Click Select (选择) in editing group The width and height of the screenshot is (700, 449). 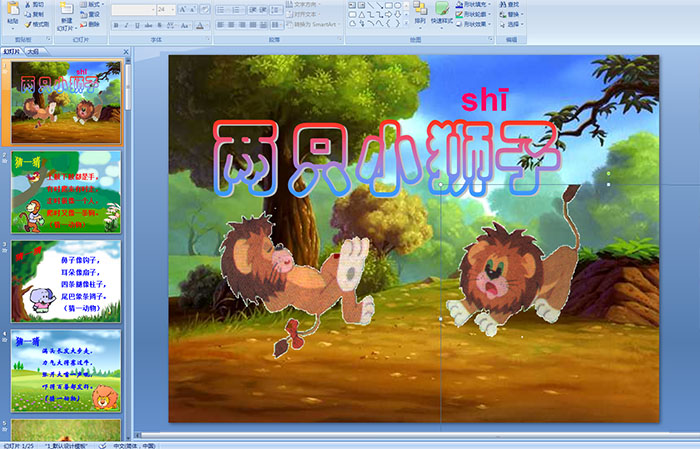point(512,24)
